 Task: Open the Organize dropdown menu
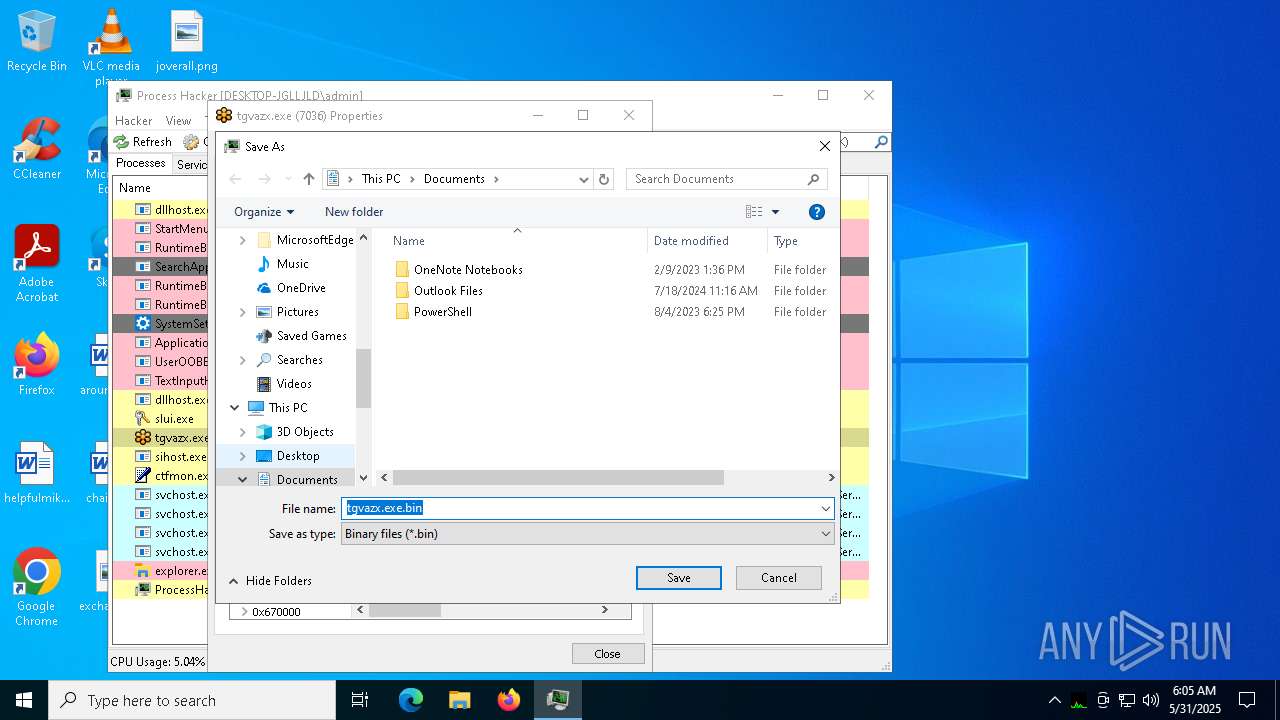pos(264,212)
